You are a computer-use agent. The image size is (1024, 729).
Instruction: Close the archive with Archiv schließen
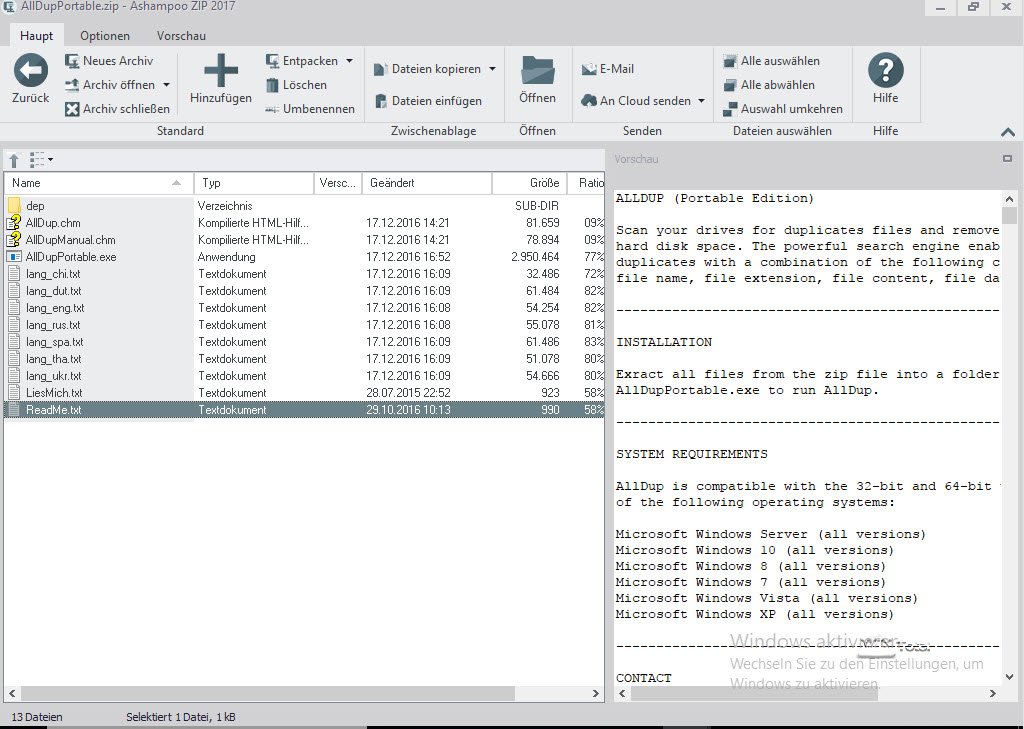(x=117, y=109)
